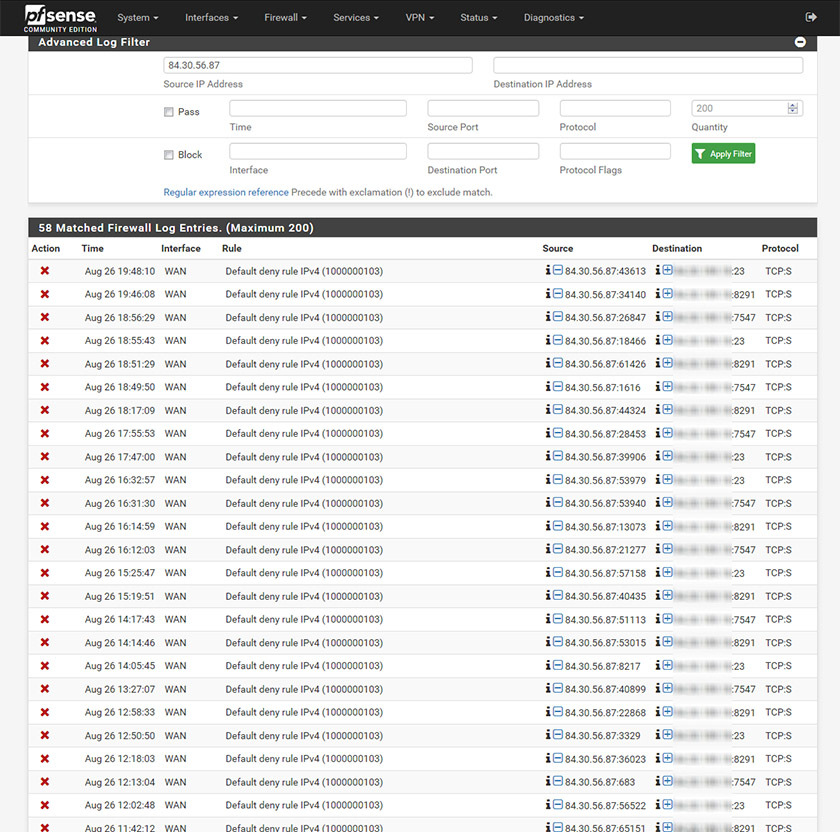Click the red X action icon for 19:48:10 entry
Viewport: 840px width, 832px height.
coord(45,271)
